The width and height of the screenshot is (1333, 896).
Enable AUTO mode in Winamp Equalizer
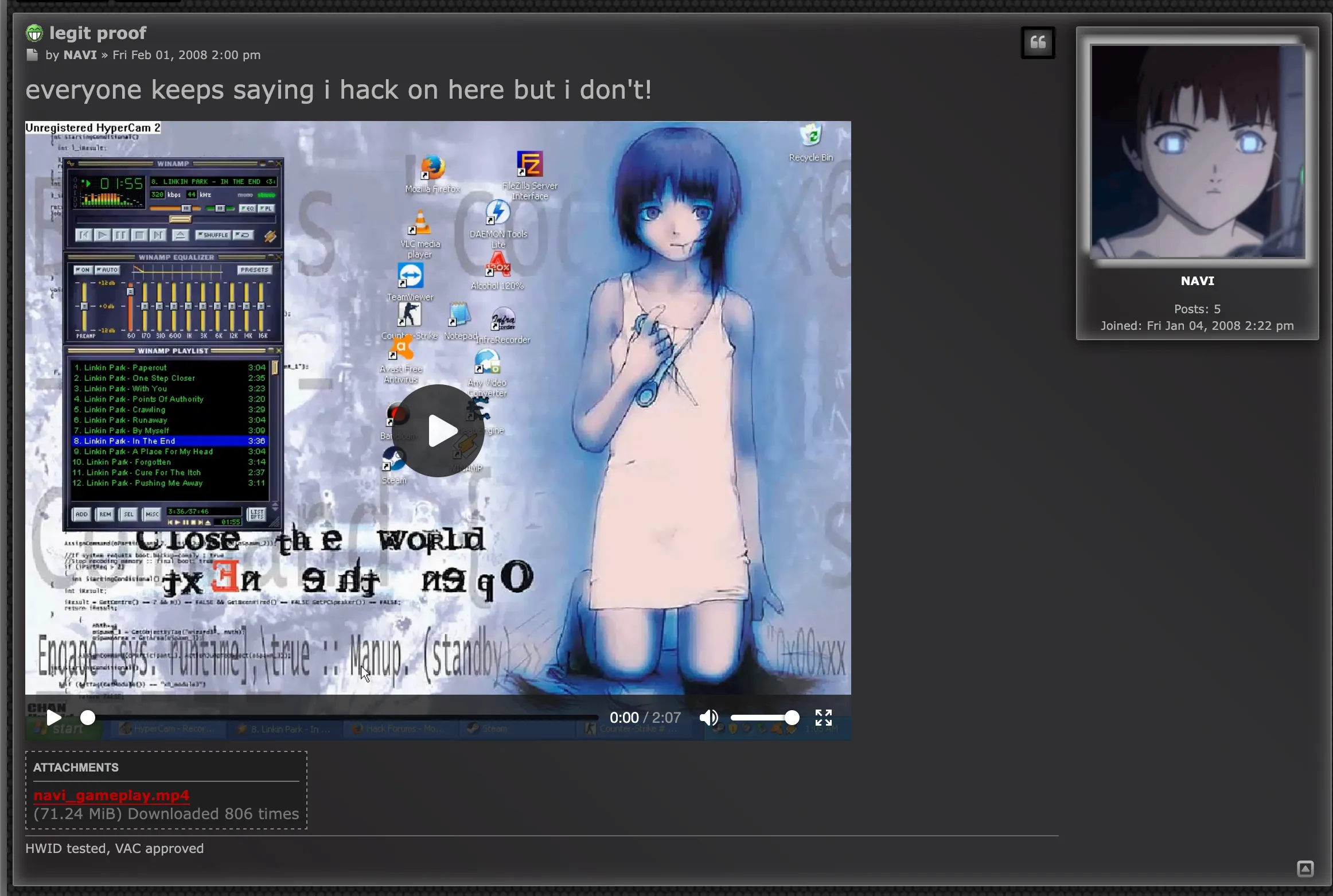click(x=108, y=269)
